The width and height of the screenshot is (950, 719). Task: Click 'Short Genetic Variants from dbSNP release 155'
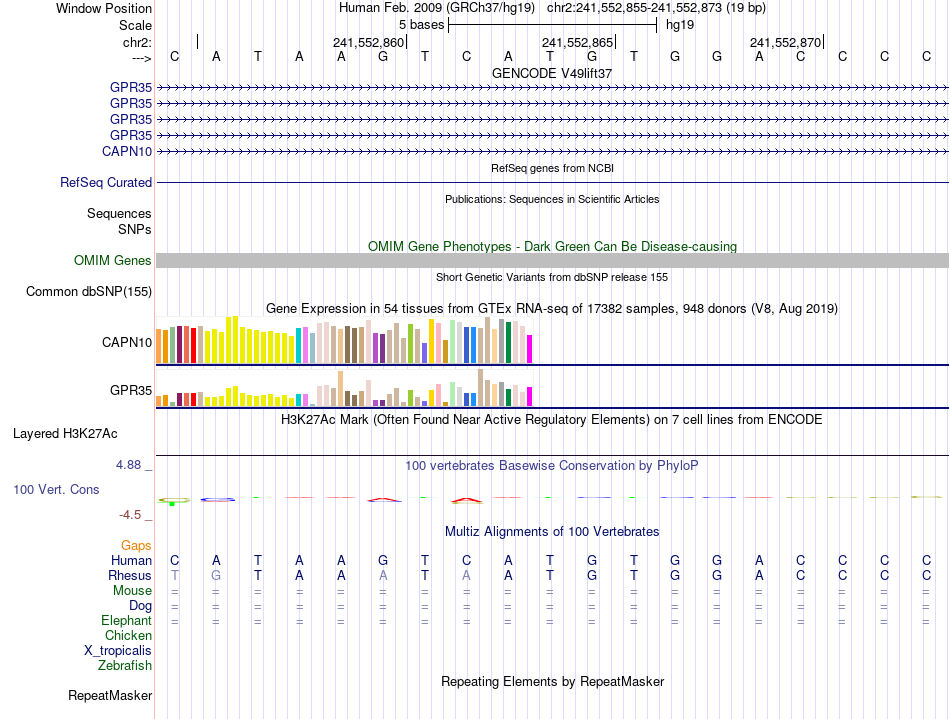point(552,277)
